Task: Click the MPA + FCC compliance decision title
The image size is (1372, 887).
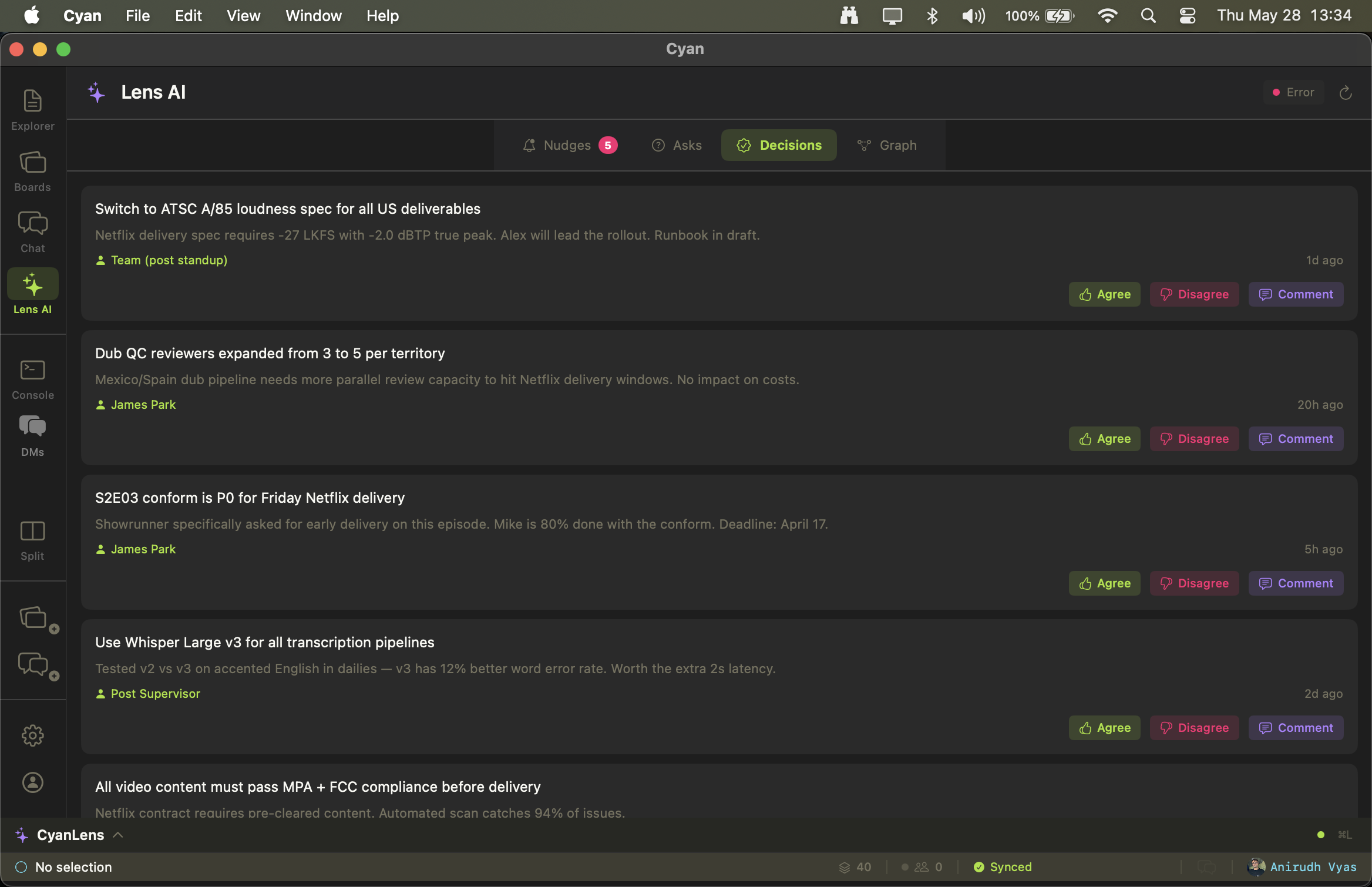Action: [318, 787]
